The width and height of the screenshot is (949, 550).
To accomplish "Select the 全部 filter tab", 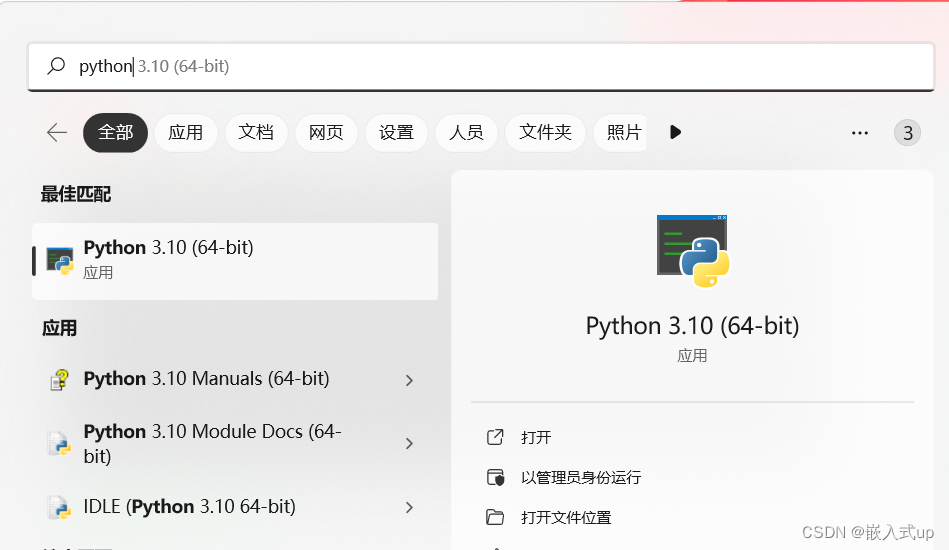I will (x=116, y=133).
